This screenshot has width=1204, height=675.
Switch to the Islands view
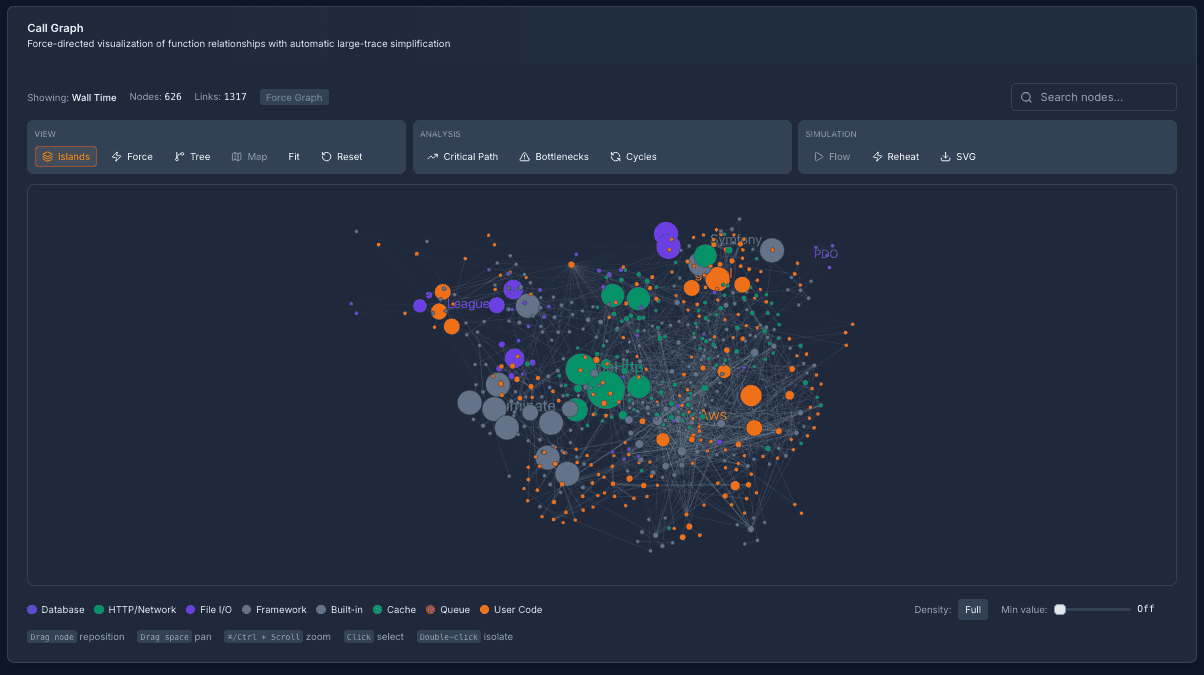pos(66,156)
